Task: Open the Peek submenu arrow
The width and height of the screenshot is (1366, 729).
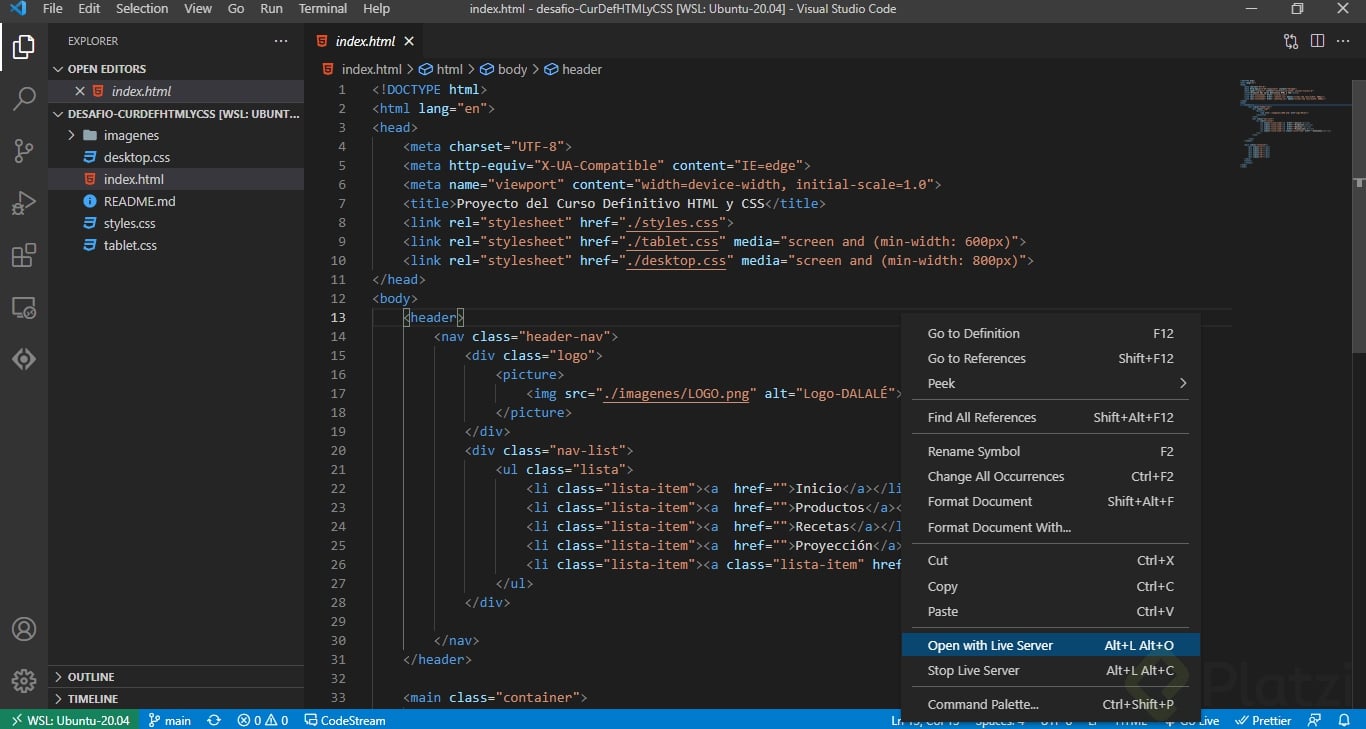Action: [x=1182, y=383]
